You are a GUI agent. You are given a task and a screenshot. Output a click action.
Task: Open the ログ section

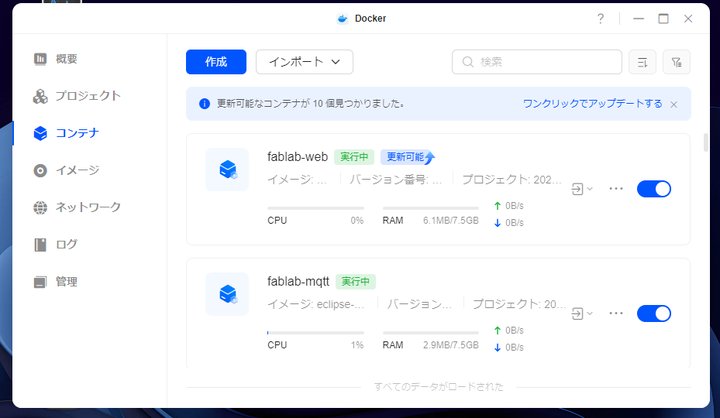55,244
